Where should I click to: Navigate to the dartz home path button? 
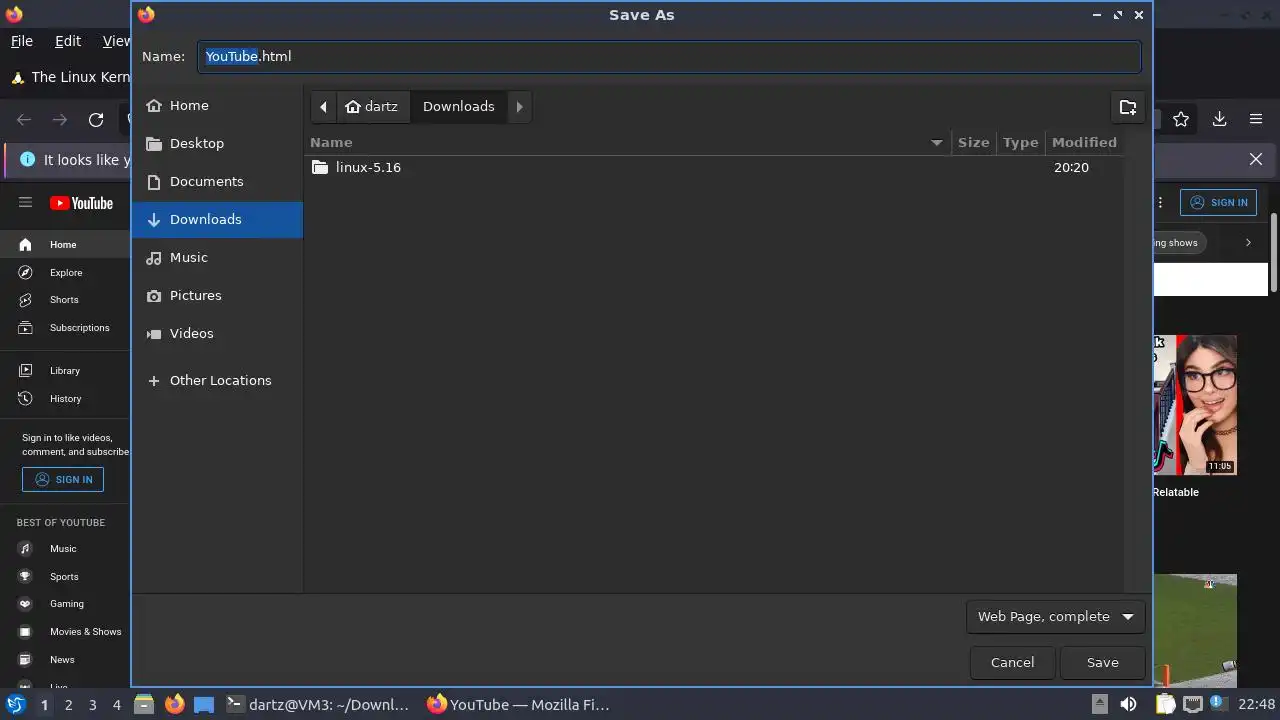372,107
